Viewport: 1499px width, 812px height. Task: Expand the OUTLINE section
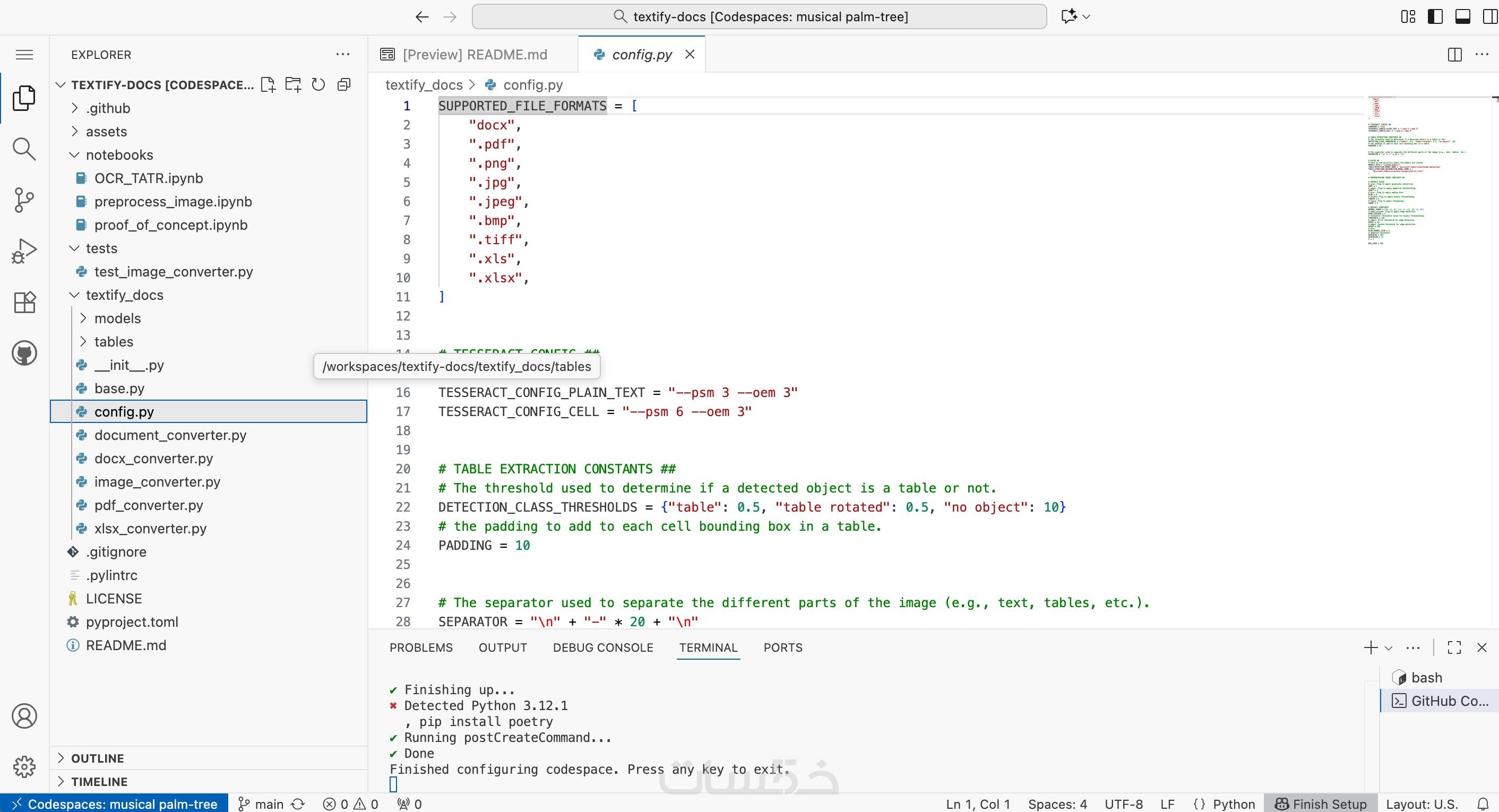coord(97,758)
